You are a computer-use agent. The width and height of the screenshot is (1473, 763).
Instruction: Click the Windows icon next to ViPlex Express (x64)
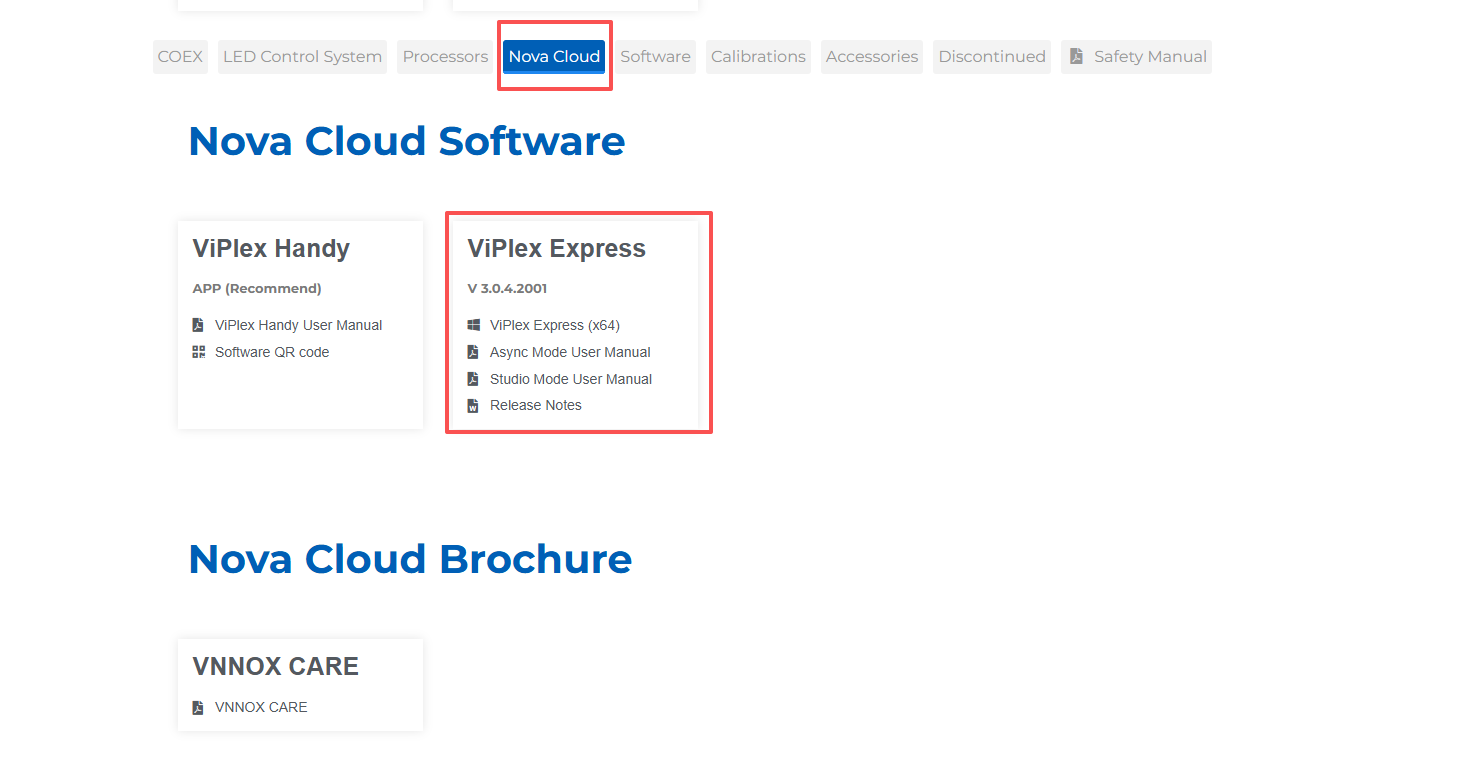point(473,325)
